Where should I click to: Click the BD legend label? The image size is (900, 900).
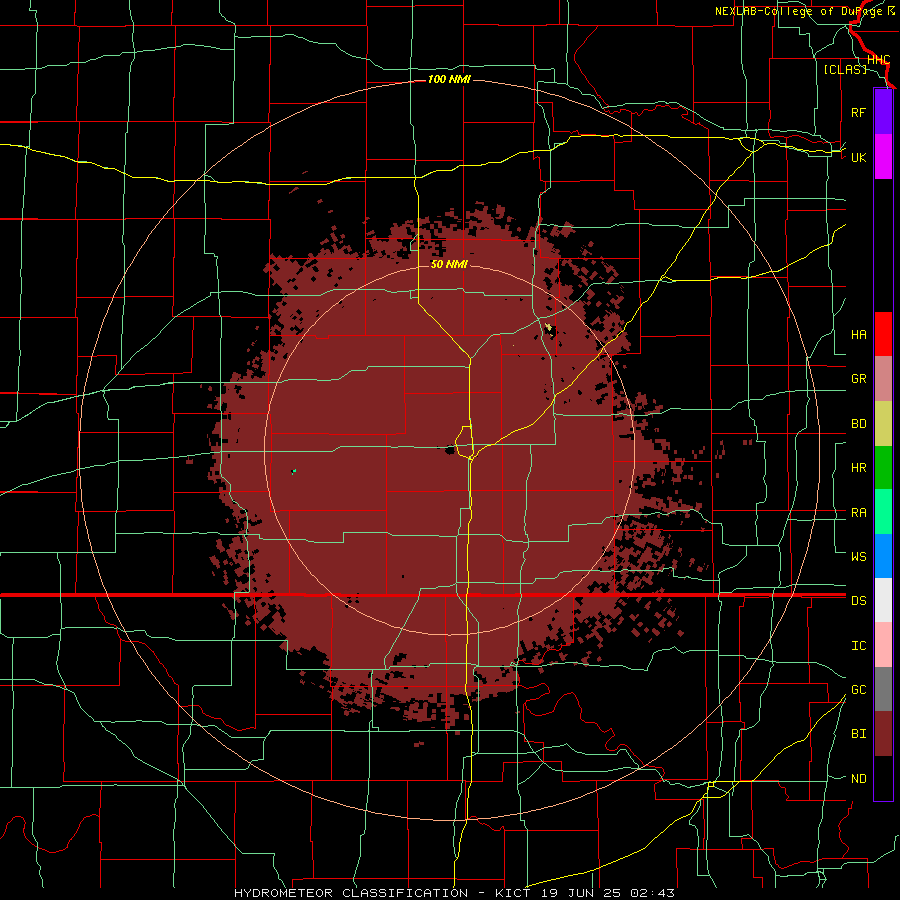[x=859, y=424]
